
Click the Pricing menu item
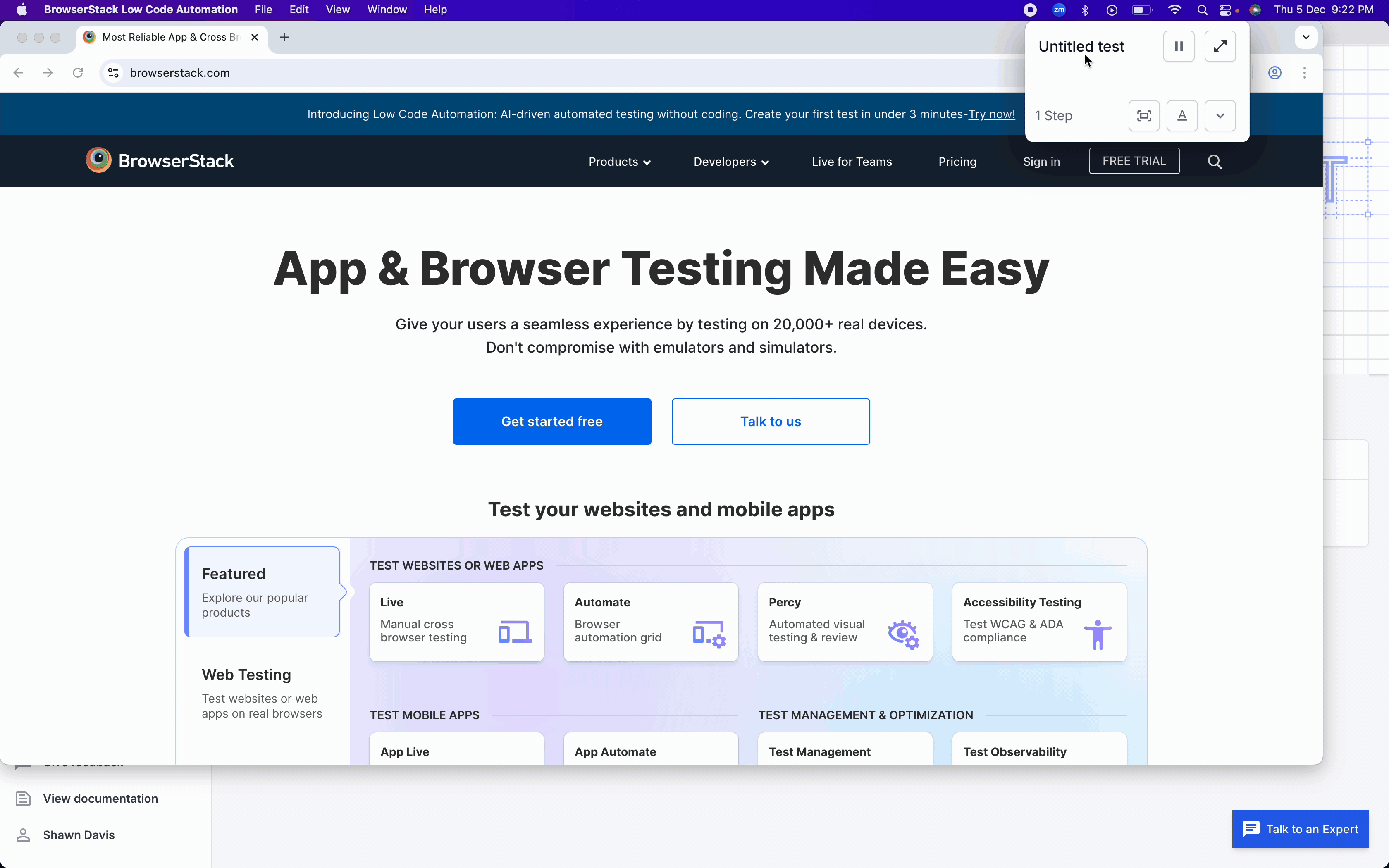click(957, 161)
